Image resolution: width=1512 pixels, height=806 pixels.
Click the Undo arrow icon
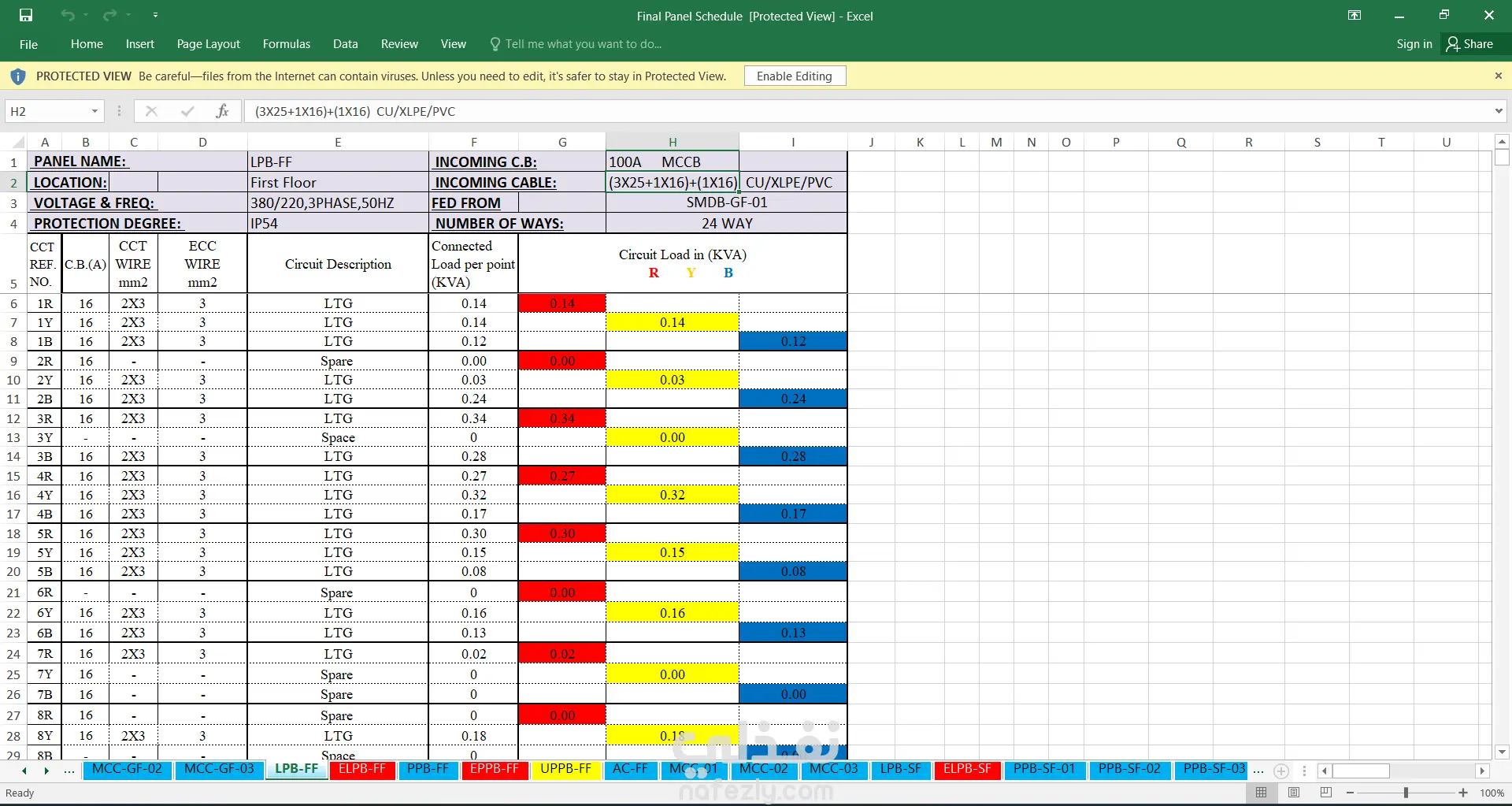(68, 15)
